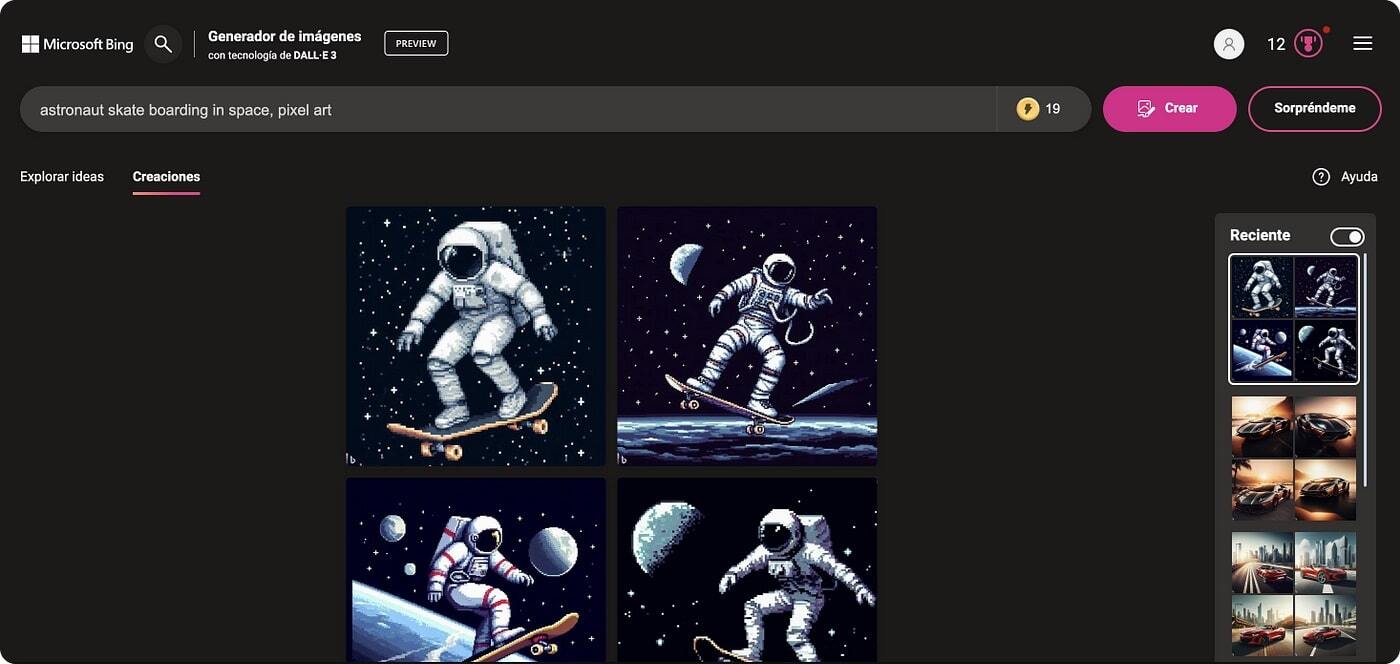Click the recent panel scrollbar
Image resolution: width=1400 pixels, height=664 pixels.
coord(1366,370)
